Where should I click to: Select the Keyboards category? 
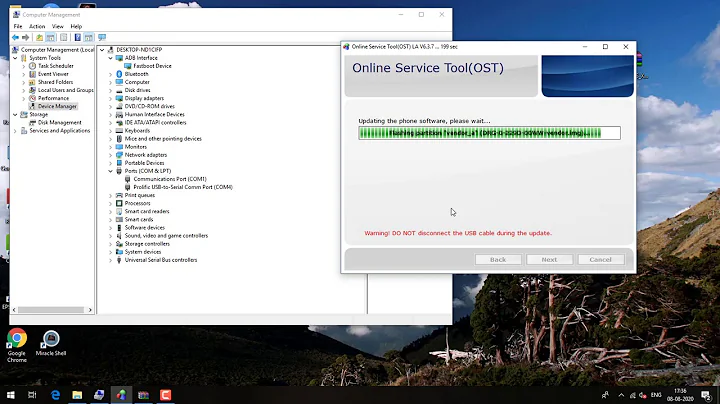point(137,130)
